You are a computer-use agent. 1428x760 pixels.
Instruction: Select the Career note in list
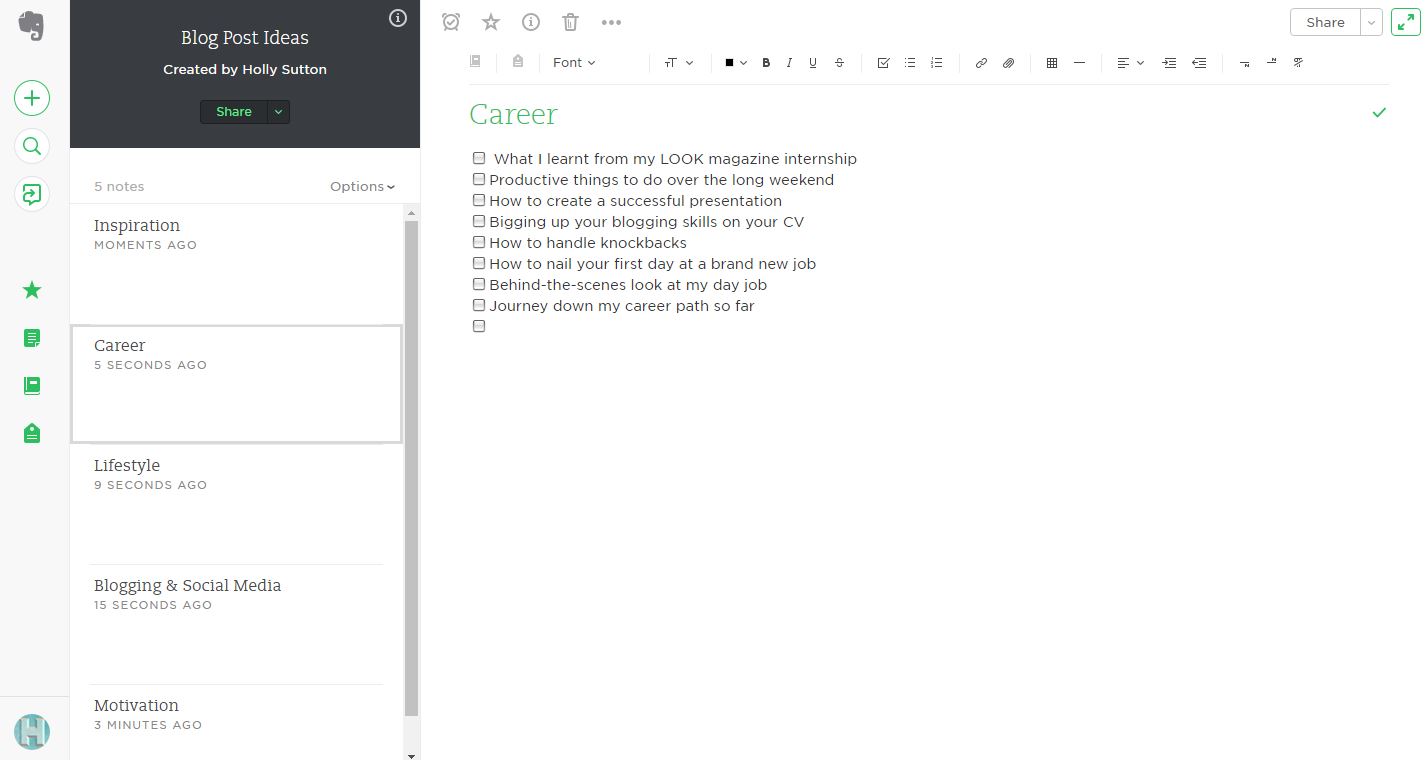click(236, 384)
